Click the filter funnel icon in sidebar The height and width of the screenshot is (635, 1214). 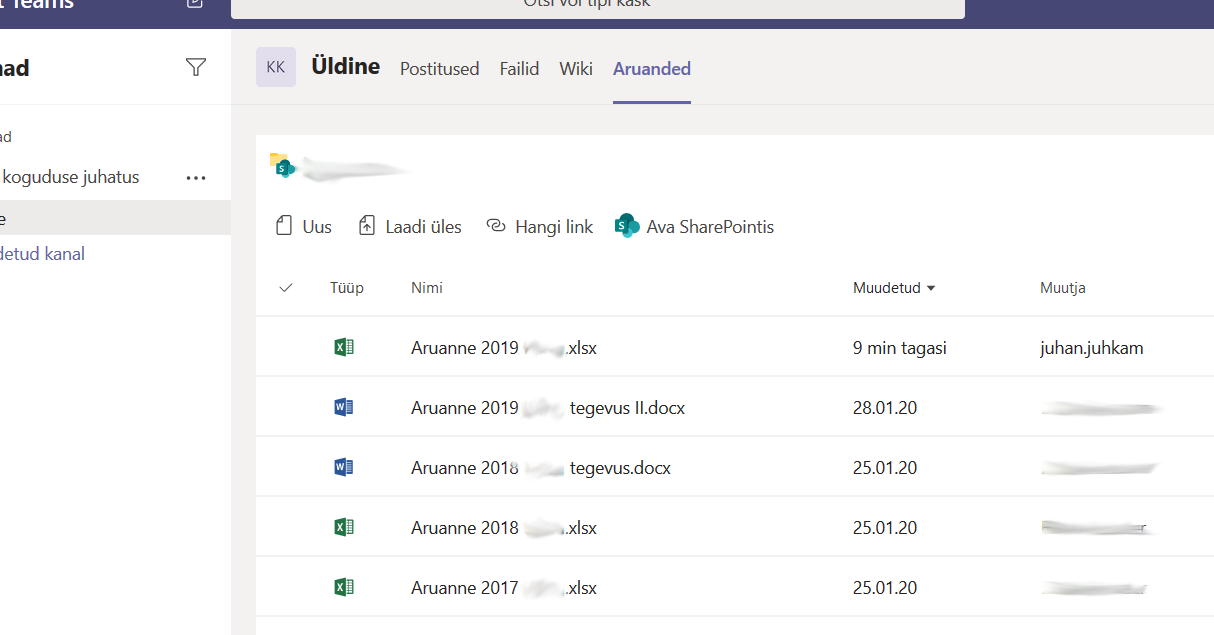pyautogui.click(x=196, y=67)
